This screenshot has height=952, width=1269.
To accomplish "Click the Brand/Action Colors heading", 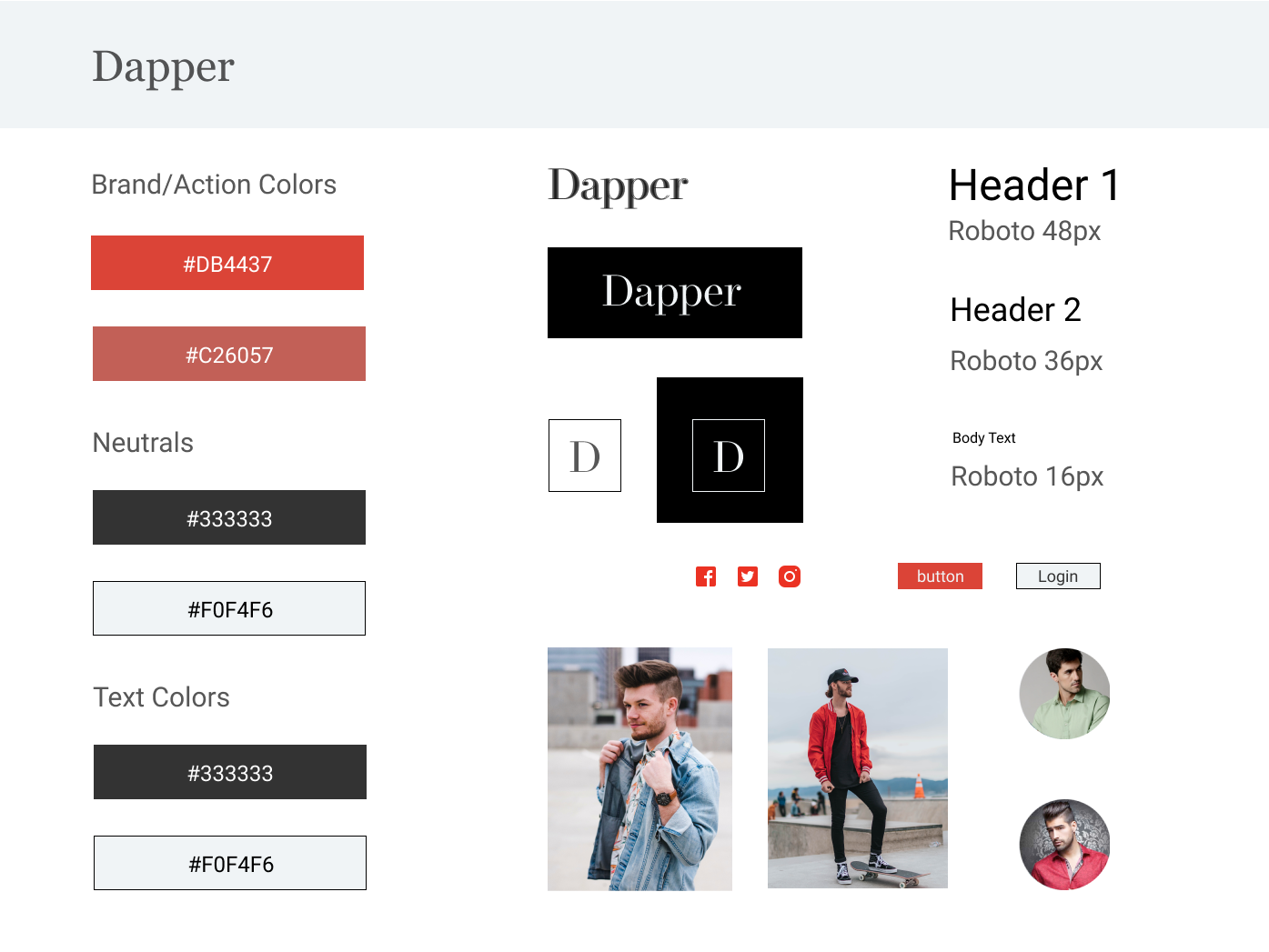I will click(214, 185).
